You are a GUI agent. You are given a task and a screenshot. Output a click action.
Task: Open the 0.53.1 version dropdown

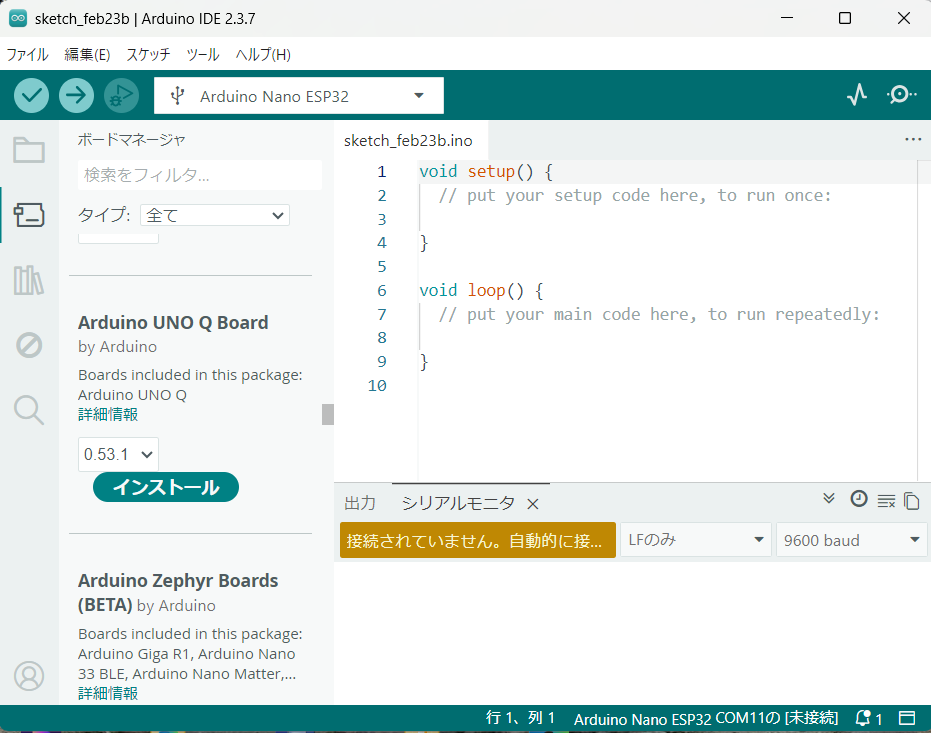click(118, 454)
